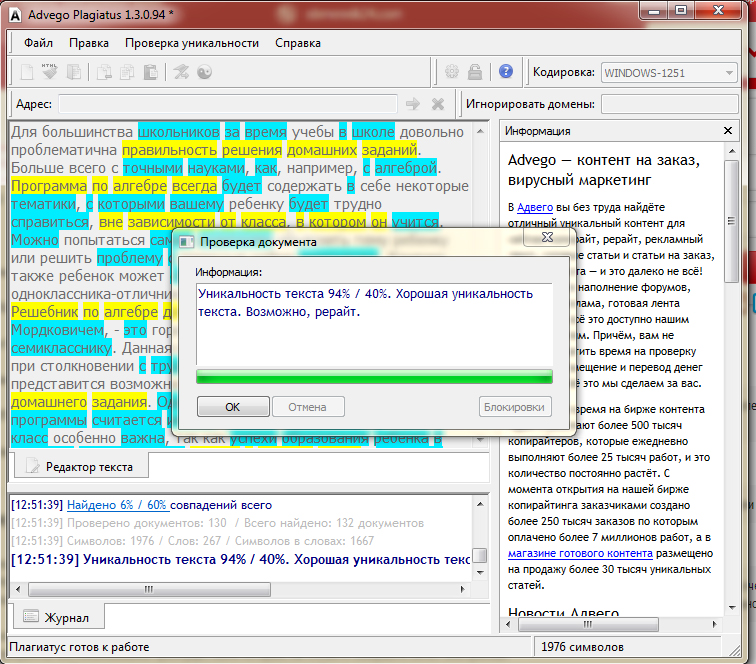The image size is (756, 664).
Task: Select the Журнал tab
Action: click(57, 616)
